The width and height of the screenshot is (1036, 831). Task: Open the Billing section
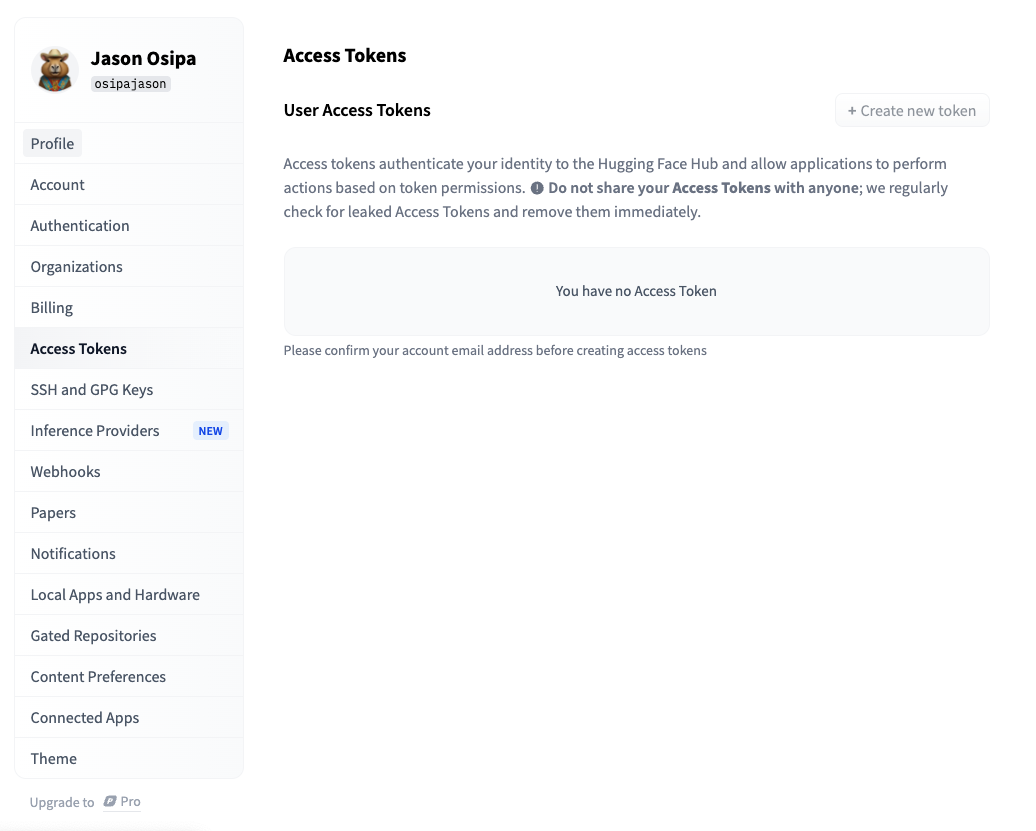[x=129, y=307]
